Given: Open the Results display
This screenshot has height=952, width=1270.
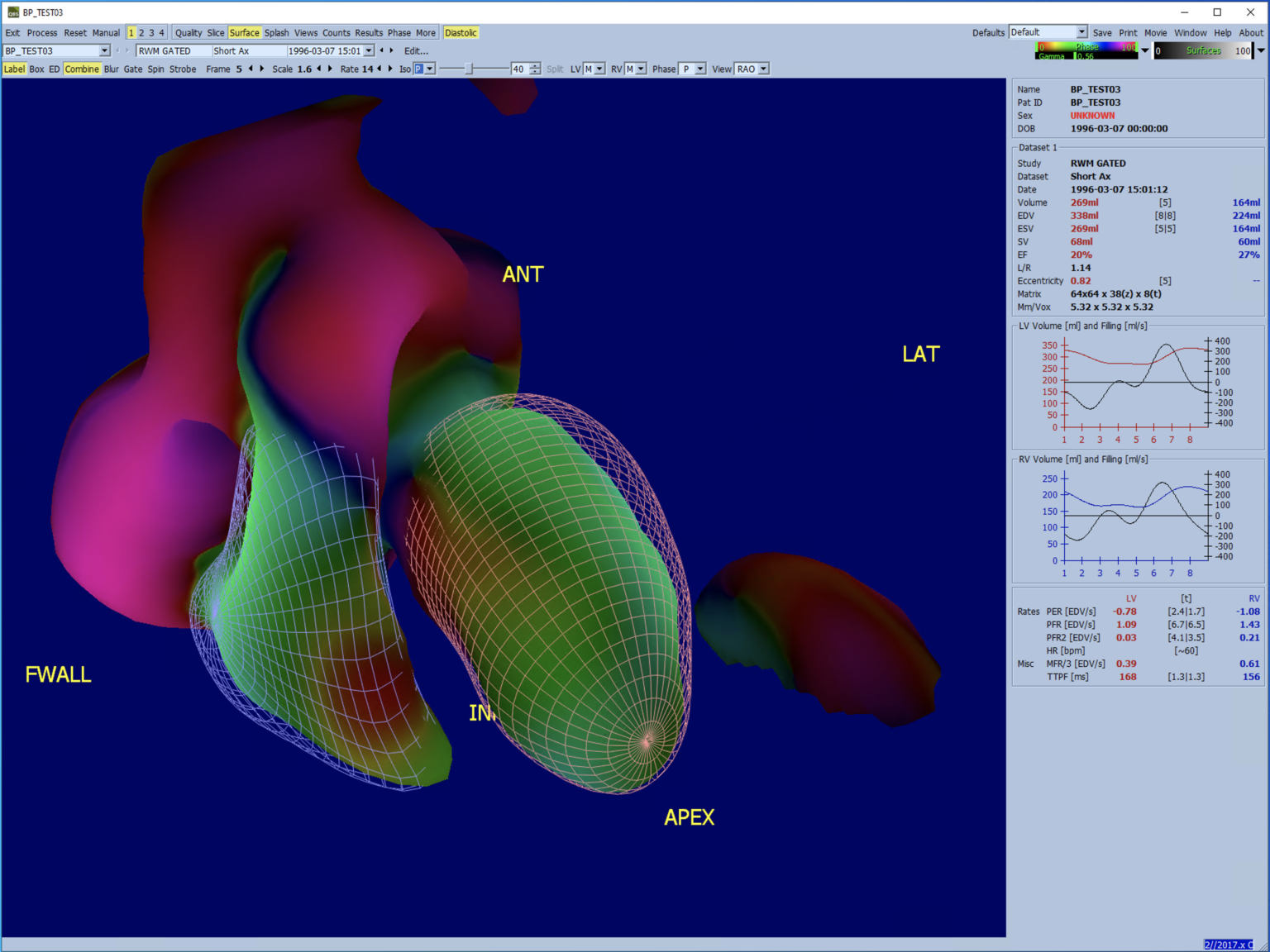Looking at the screenshot, I should click(369, 33).
